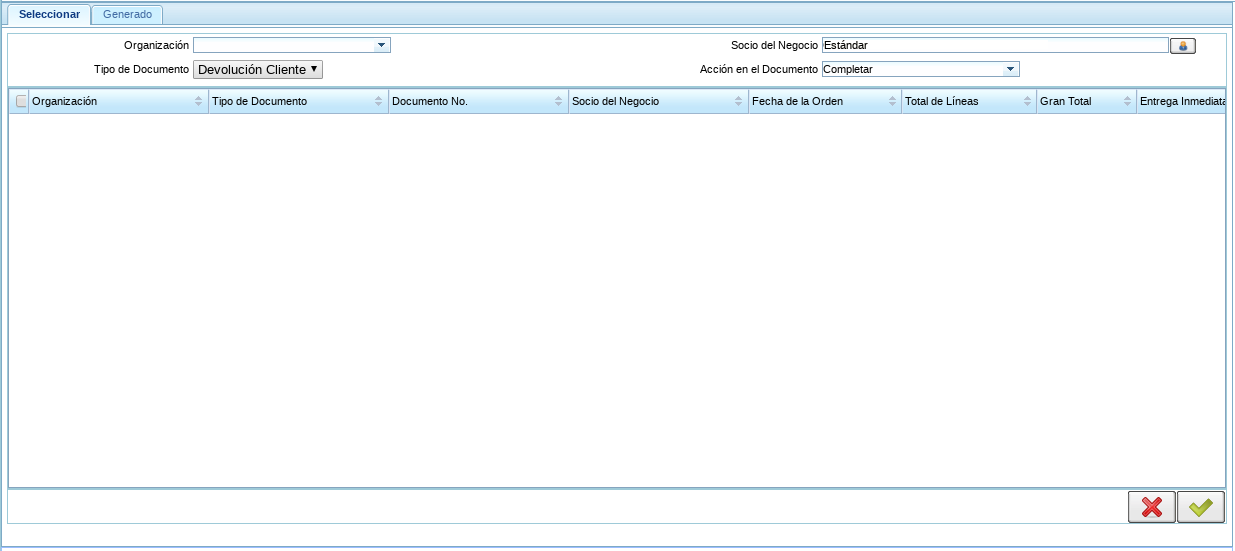The height and width of the screenshot is (551, 1235).
Task: Toggle the select-all checkbox in table header
Action: 21,102
